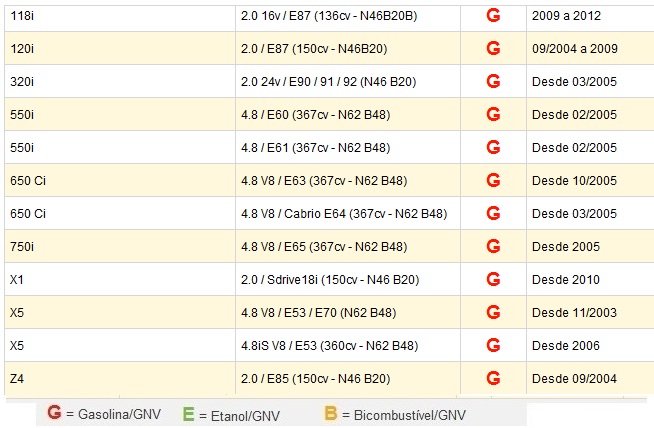Click the date Desde 2006
The height and width of the screenshot is (428, 654).
(566, 345)
